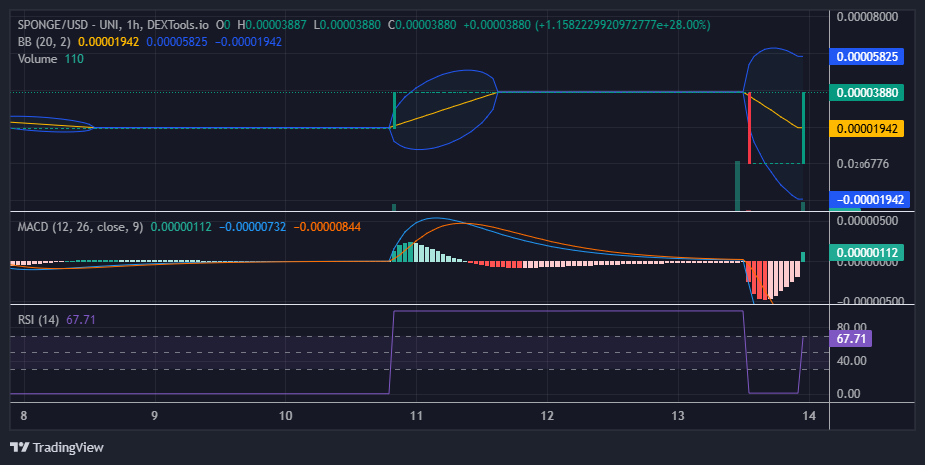Click the blue -0.00001942 price tag
925x465 pixels.
pos(870,199)
